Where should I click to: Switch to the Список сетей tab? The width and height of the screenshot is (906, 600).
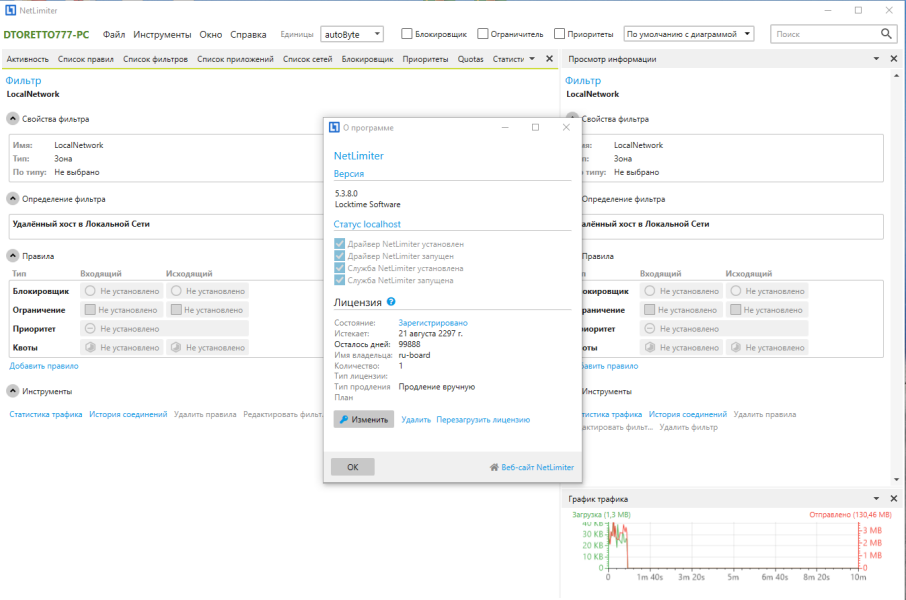(307, 59)
